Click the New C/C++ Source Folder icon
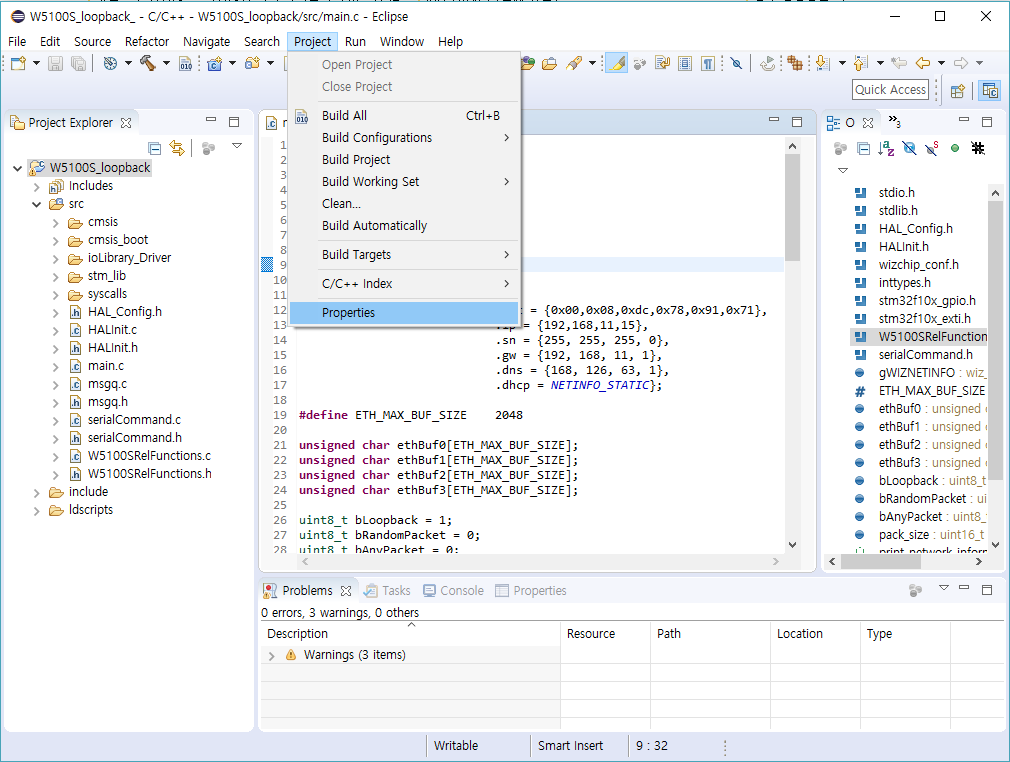The image size is (1010, 762). (x=252, y=63)
